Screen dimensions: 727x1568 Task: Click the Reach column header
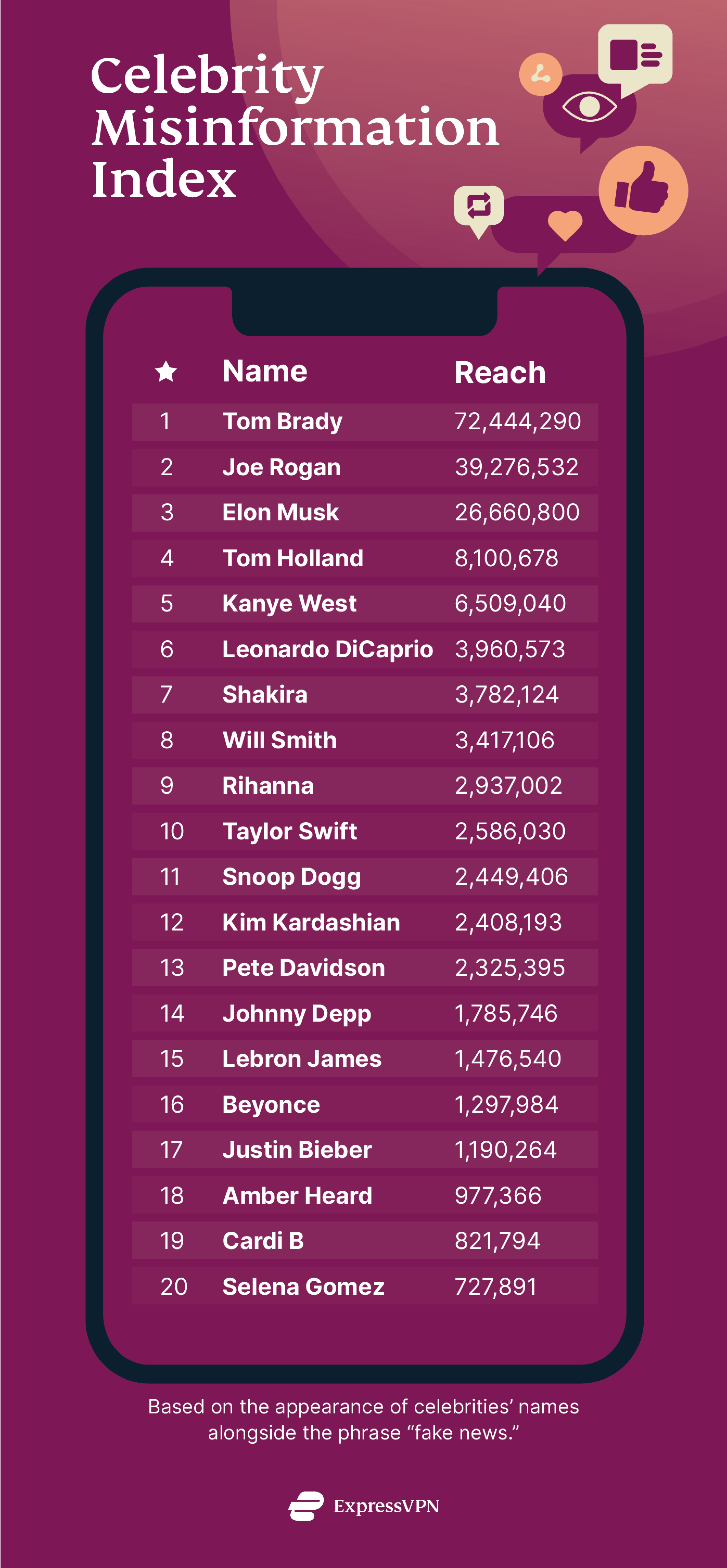pyautogui.click(x=500, y=373)
